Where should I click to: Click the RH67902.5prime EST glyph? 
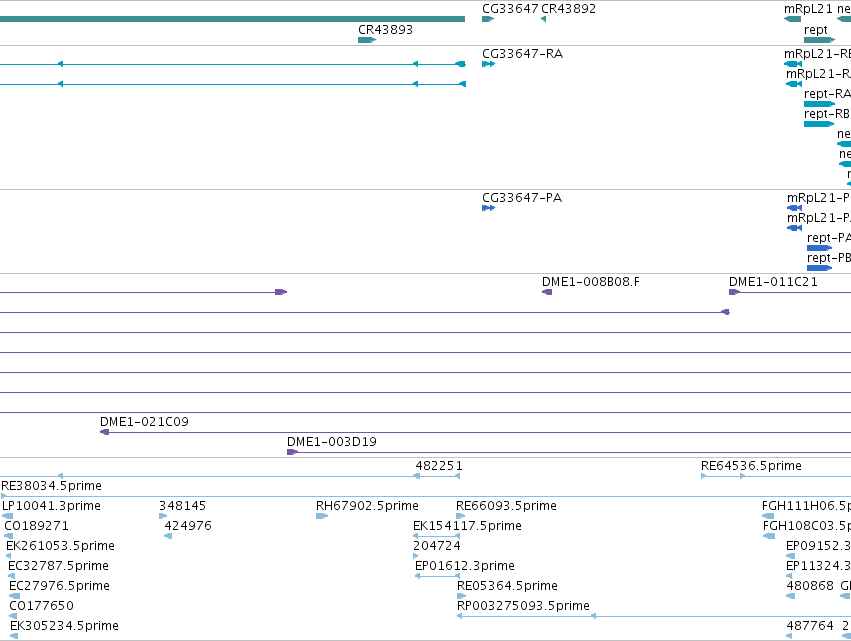322,516
